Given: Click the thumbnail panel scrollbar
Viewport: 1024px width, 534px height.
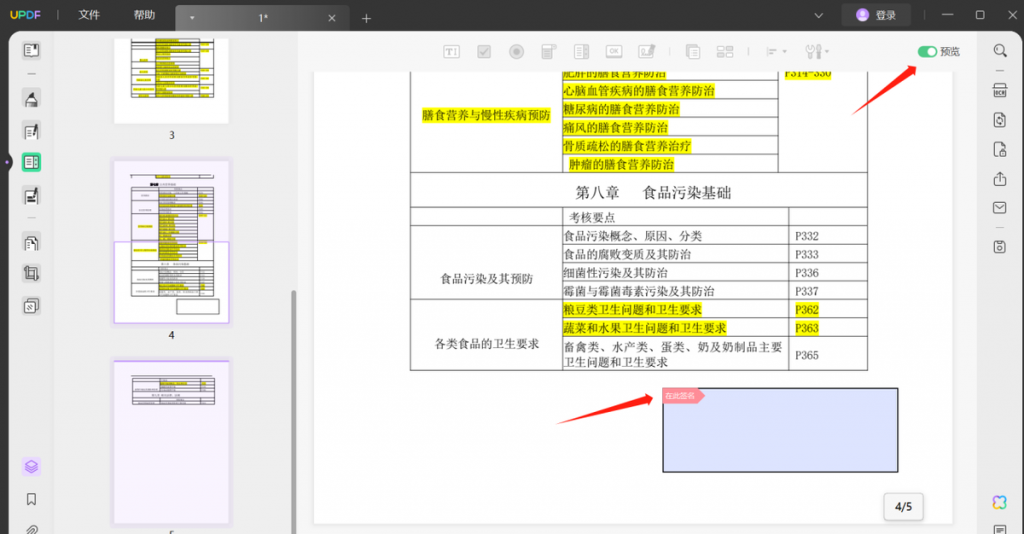Looking at the screenshot, I should click(x=293, y=411).
